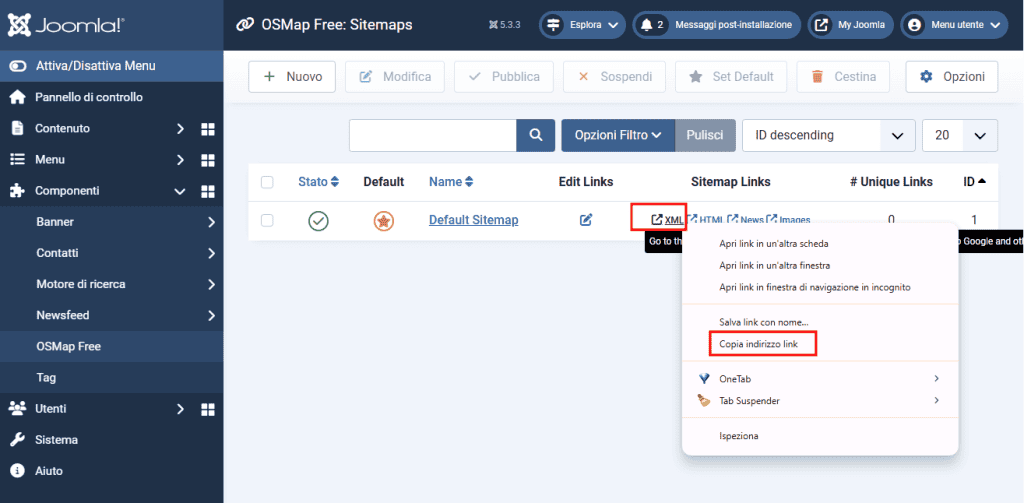Open the Default Sitemap link
Image resolution: width=1024 pixels, height=503 pixels.
click(473, 220)
